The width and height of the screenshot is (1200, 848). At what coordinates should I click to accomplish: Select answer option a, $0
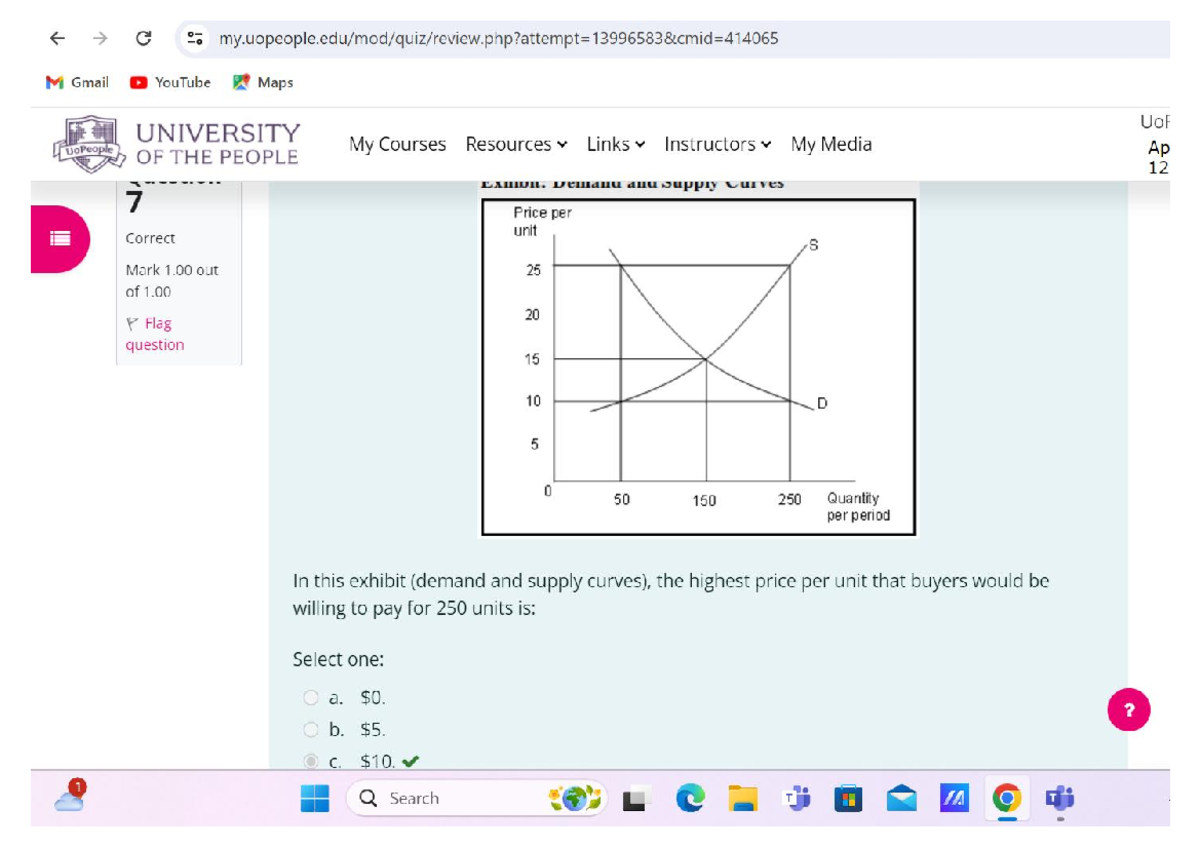click(311, 697)
